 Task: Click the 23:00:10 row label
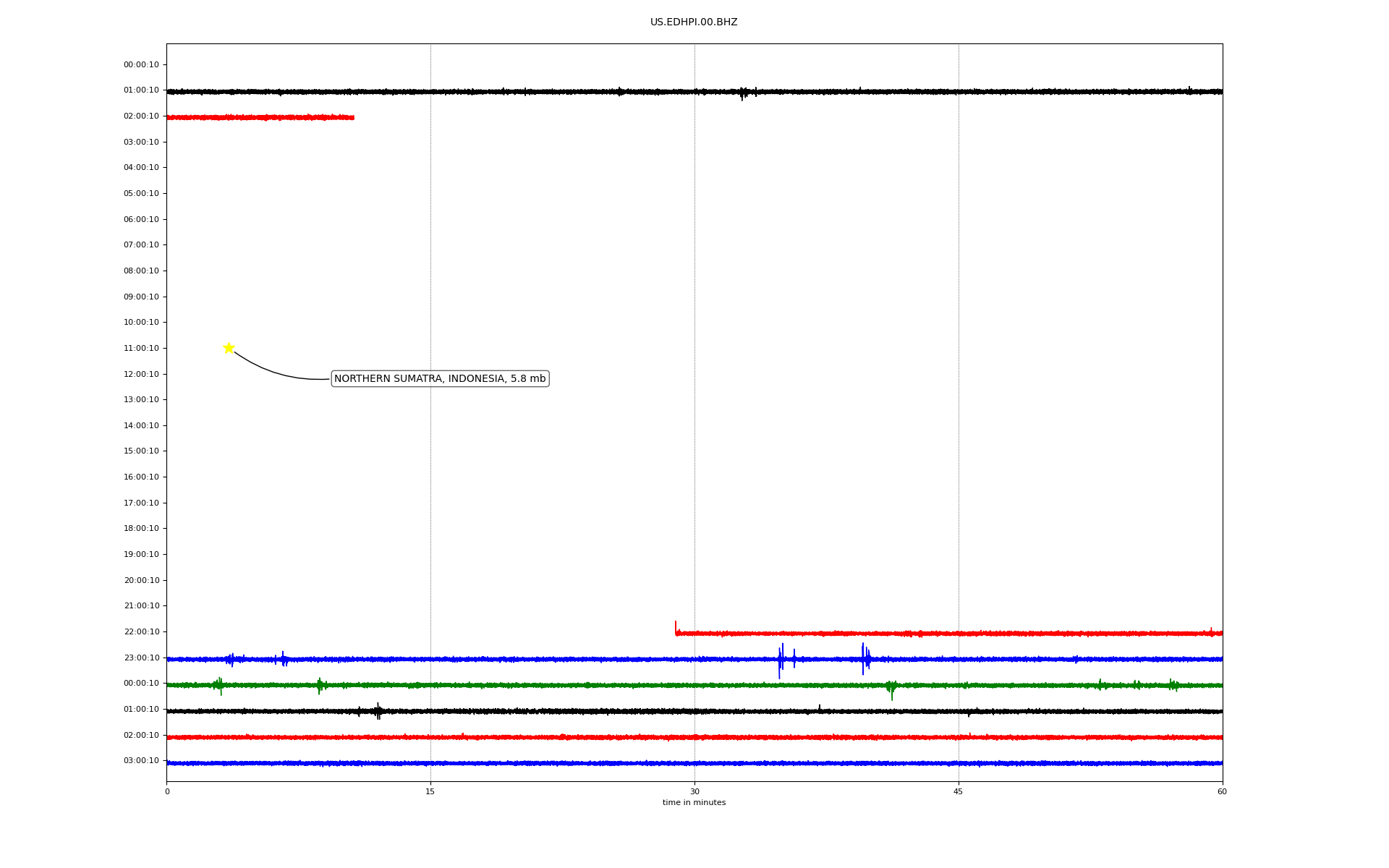(x=141, y=658)
